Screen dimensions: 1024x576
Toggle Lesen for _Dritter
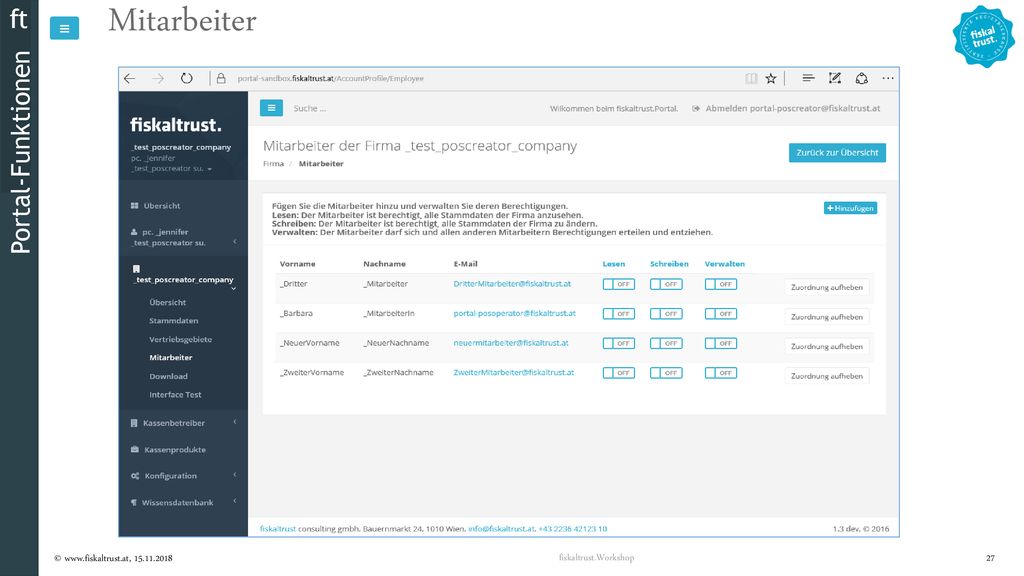tap(618, 284)
